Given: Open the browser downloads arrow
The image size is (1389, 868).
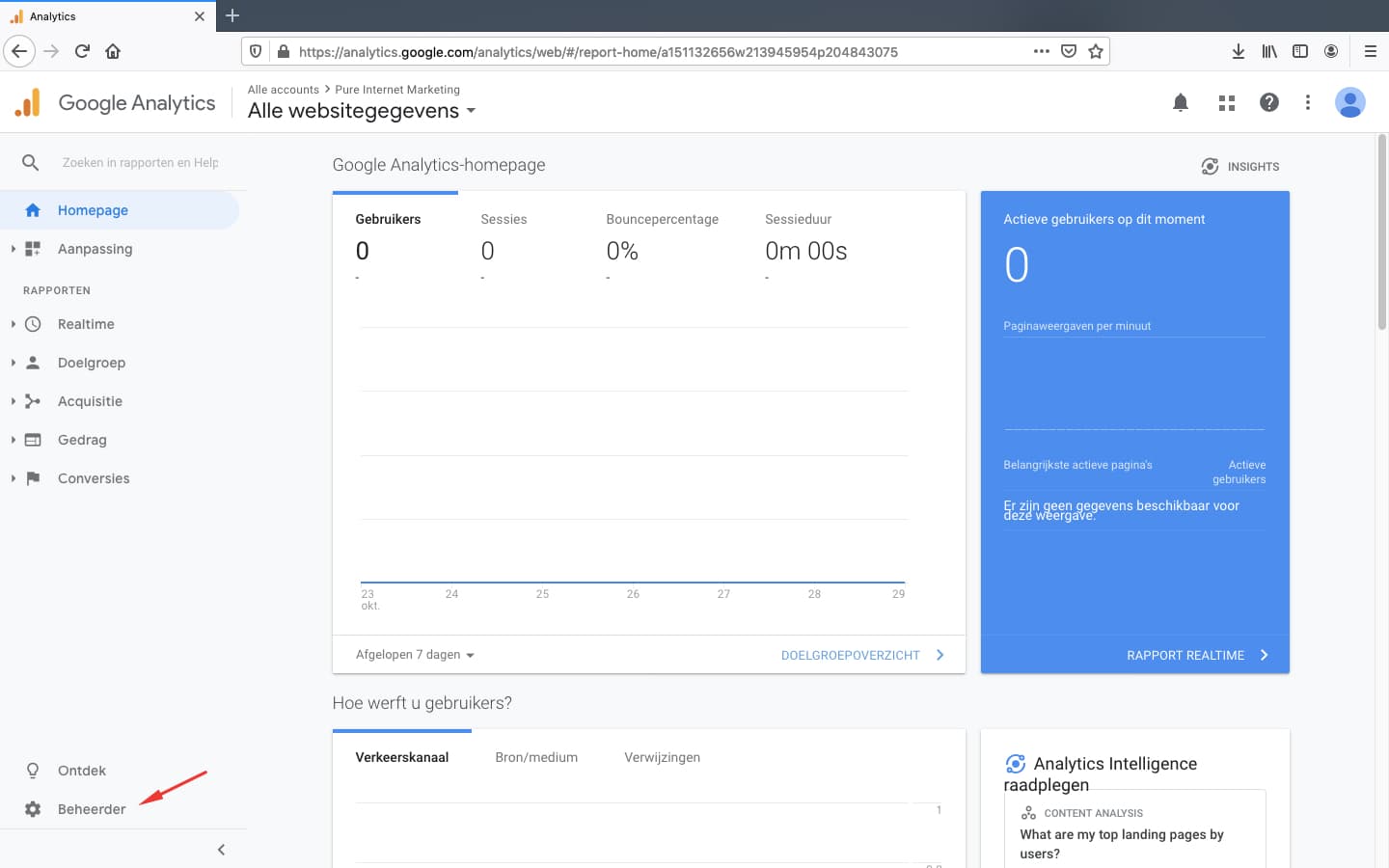Looking at the screenshot, I should 1239,51.
